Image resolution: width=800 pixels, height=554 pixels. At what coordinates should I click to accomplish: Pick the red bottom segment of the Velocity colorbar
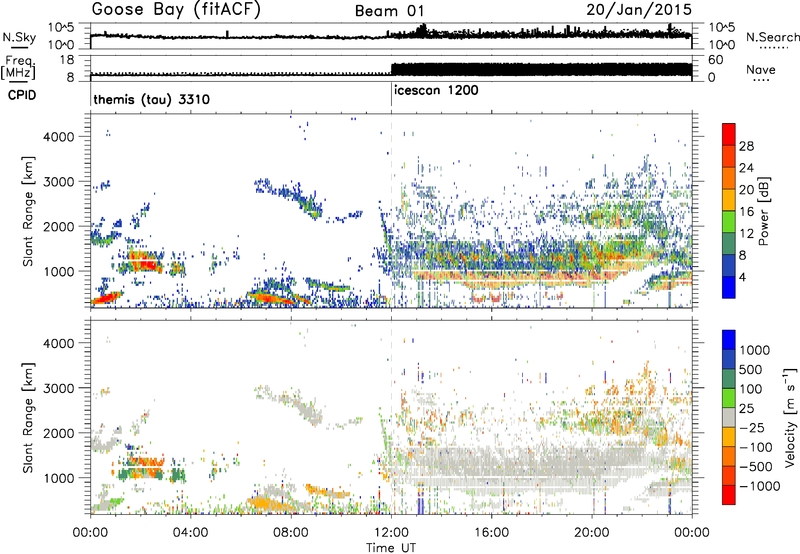click(729, 495)
